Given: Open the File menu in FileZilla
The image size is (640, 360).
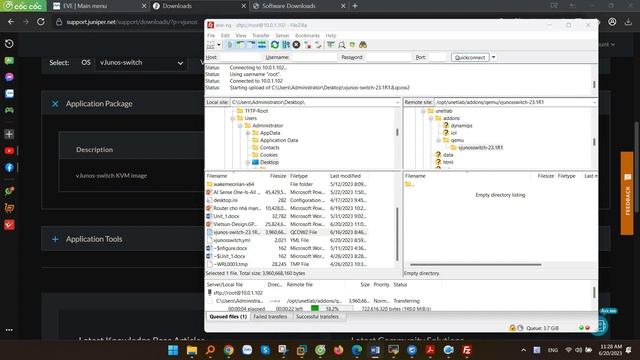Looking at the screenshot, I should click(211, 36).
